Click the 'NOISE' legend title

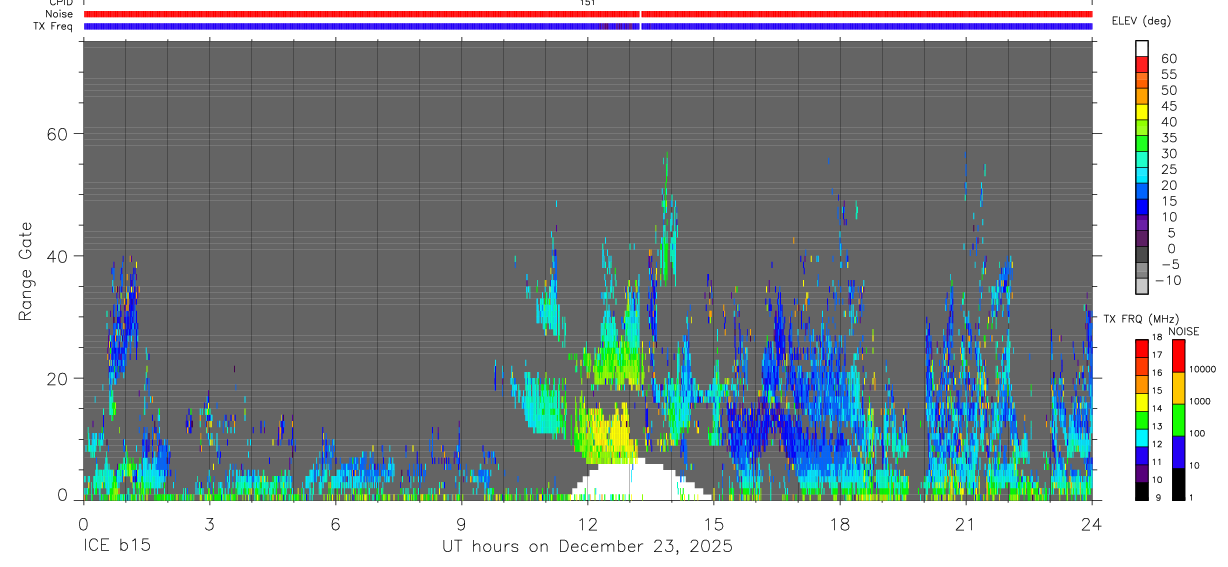pos(1184,332)
